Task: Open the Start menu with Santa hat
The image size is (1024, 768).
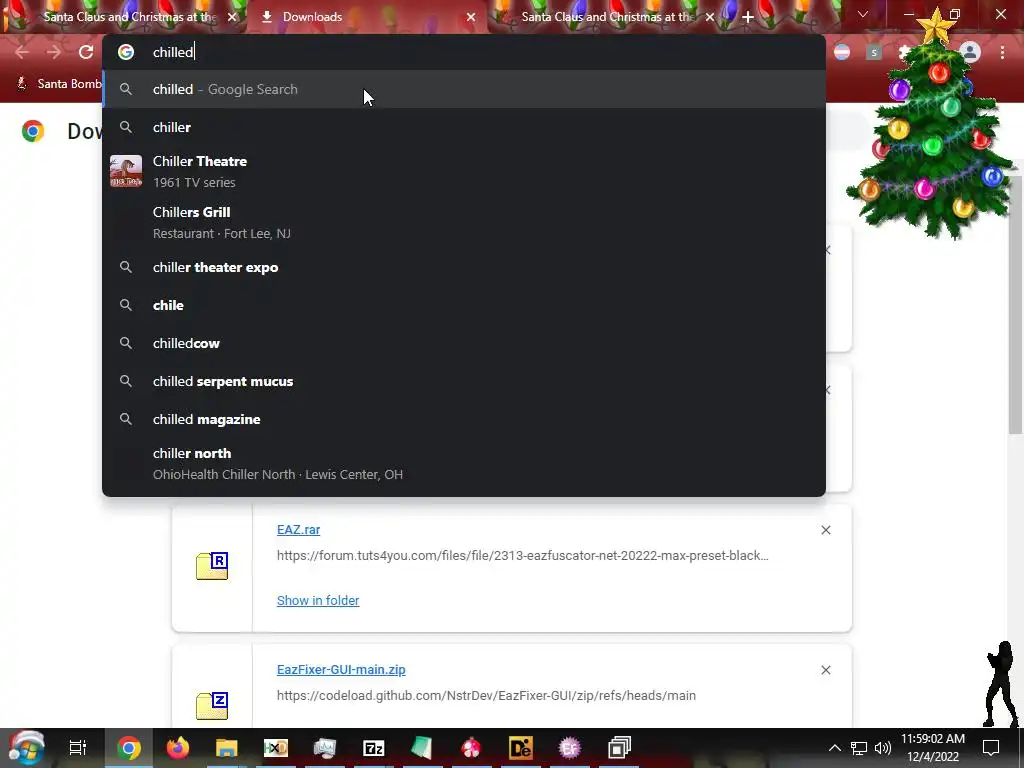Action: 26,748
